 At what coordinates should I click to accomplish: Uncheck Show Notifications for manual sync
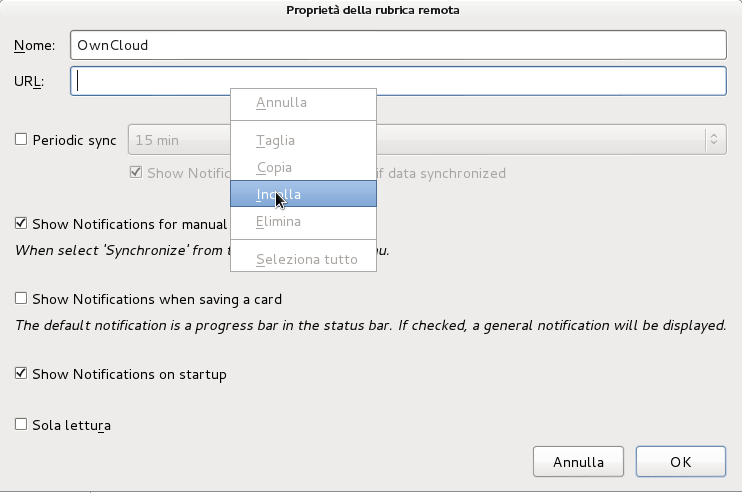21,223
